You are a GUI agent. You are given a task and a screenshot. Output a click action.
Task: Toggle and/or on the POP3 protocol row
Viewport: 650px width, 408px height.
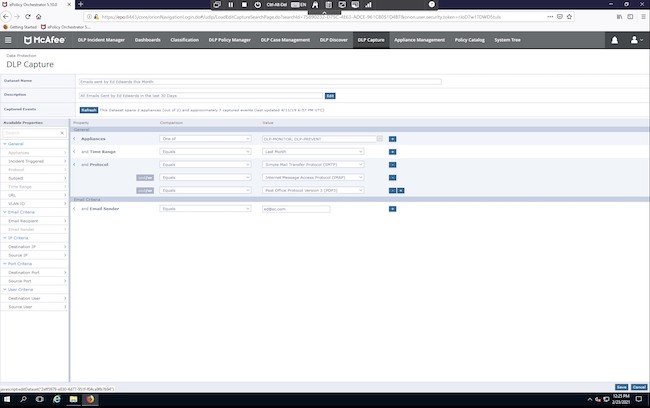[145, 190]
